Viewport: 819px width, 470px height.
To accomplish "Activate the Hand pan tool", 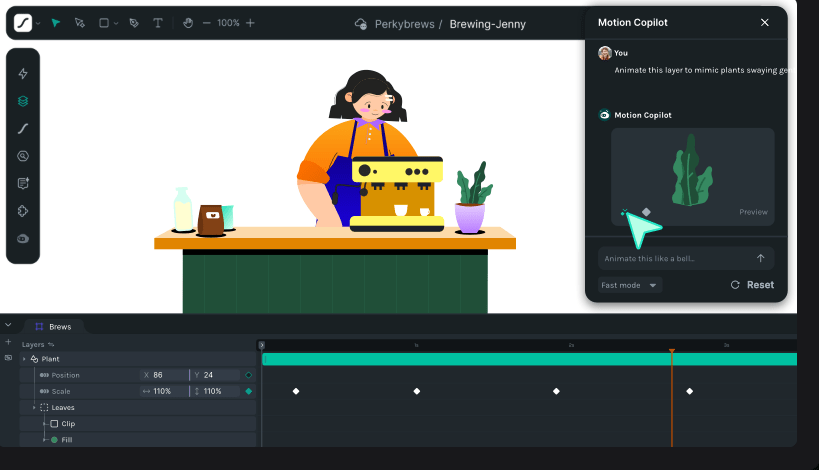I will click(x=189, y=22).
